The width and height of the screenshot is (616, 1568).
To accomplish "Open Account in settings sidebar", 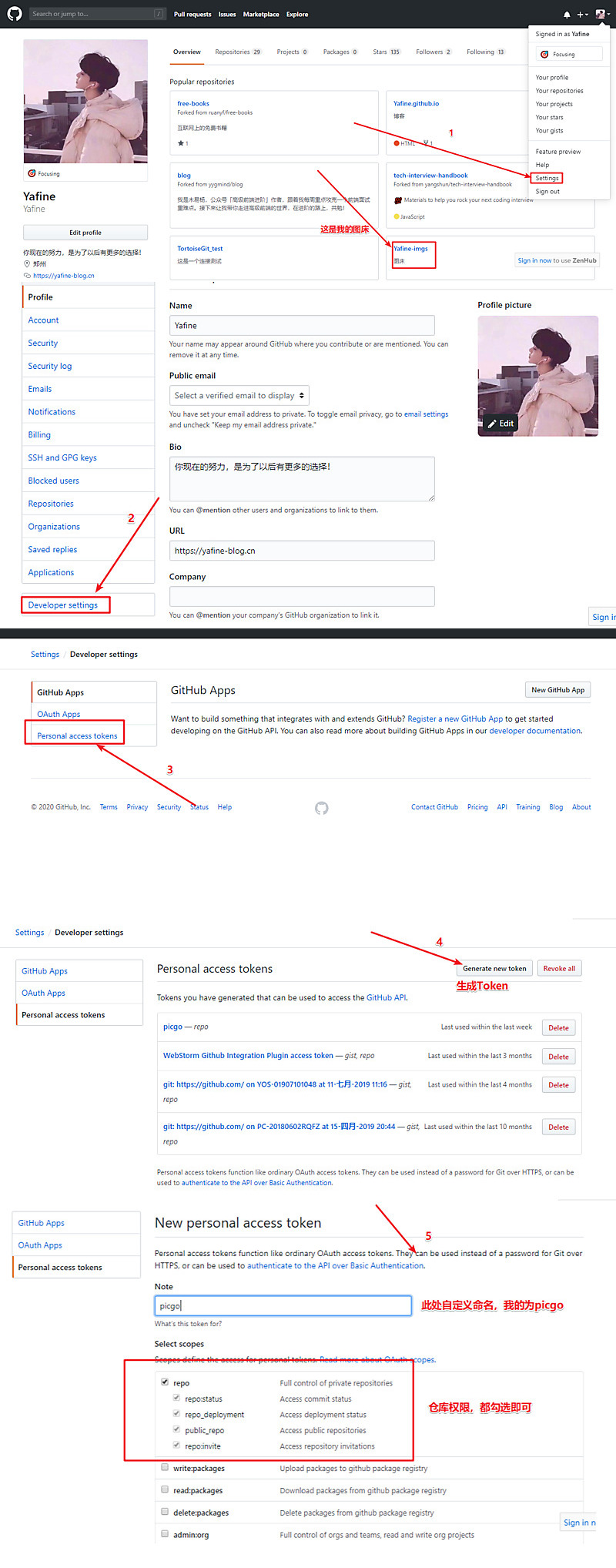I will click(x=43, y=320).
